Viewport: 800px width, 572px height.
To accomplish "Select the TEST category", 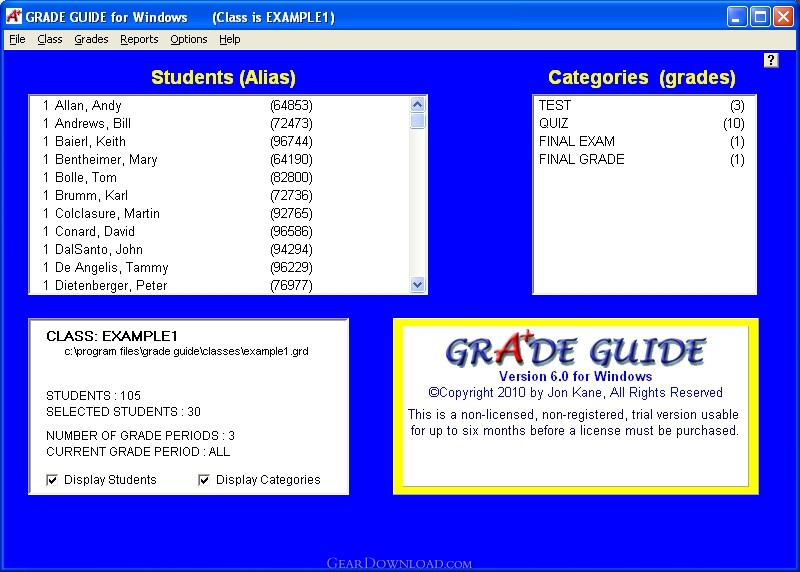I will click(x=644, y=106).
